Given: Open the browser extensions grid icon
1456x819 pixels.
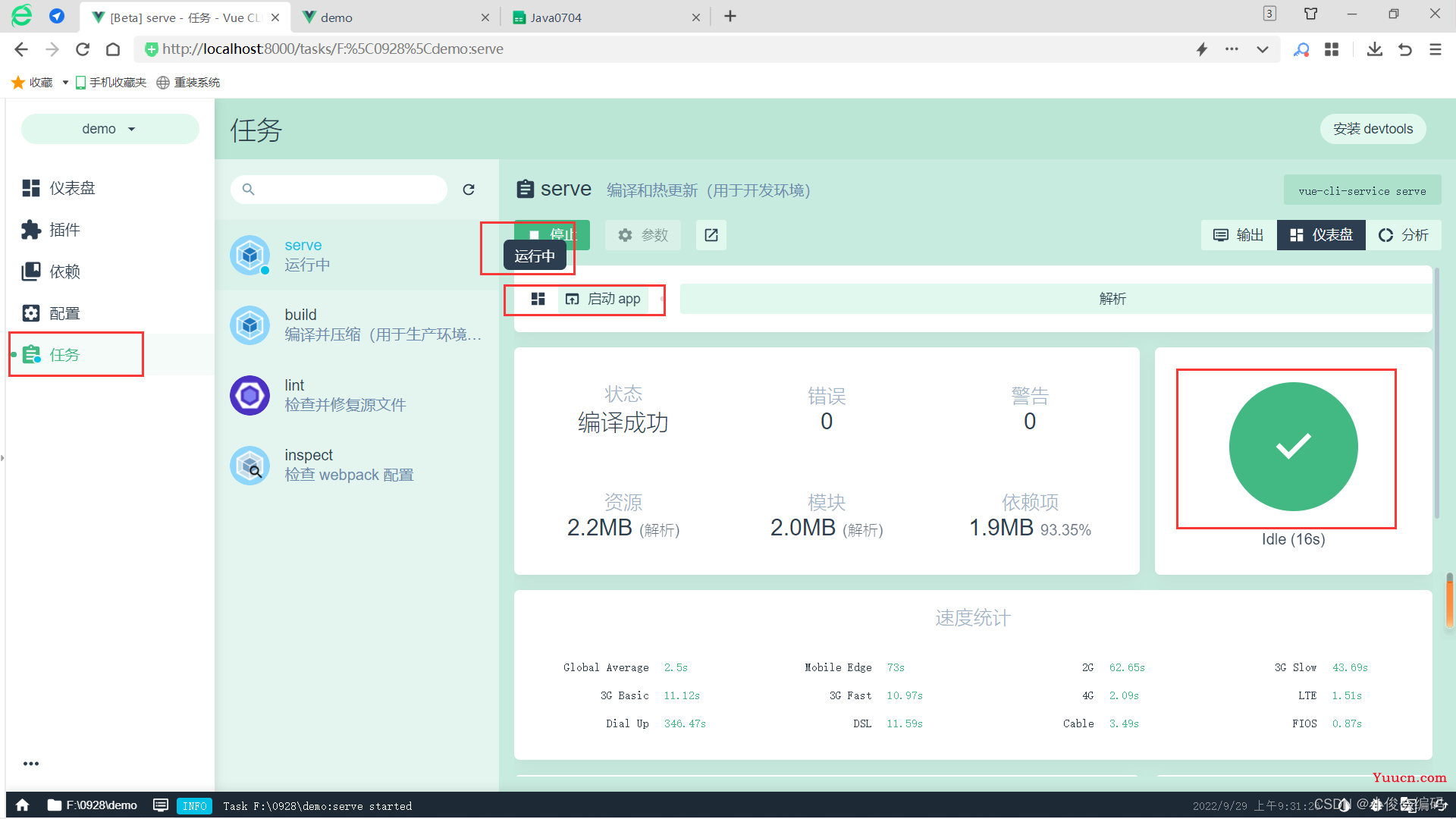Looking at the screenshot, I should (x=1332, y=49).
